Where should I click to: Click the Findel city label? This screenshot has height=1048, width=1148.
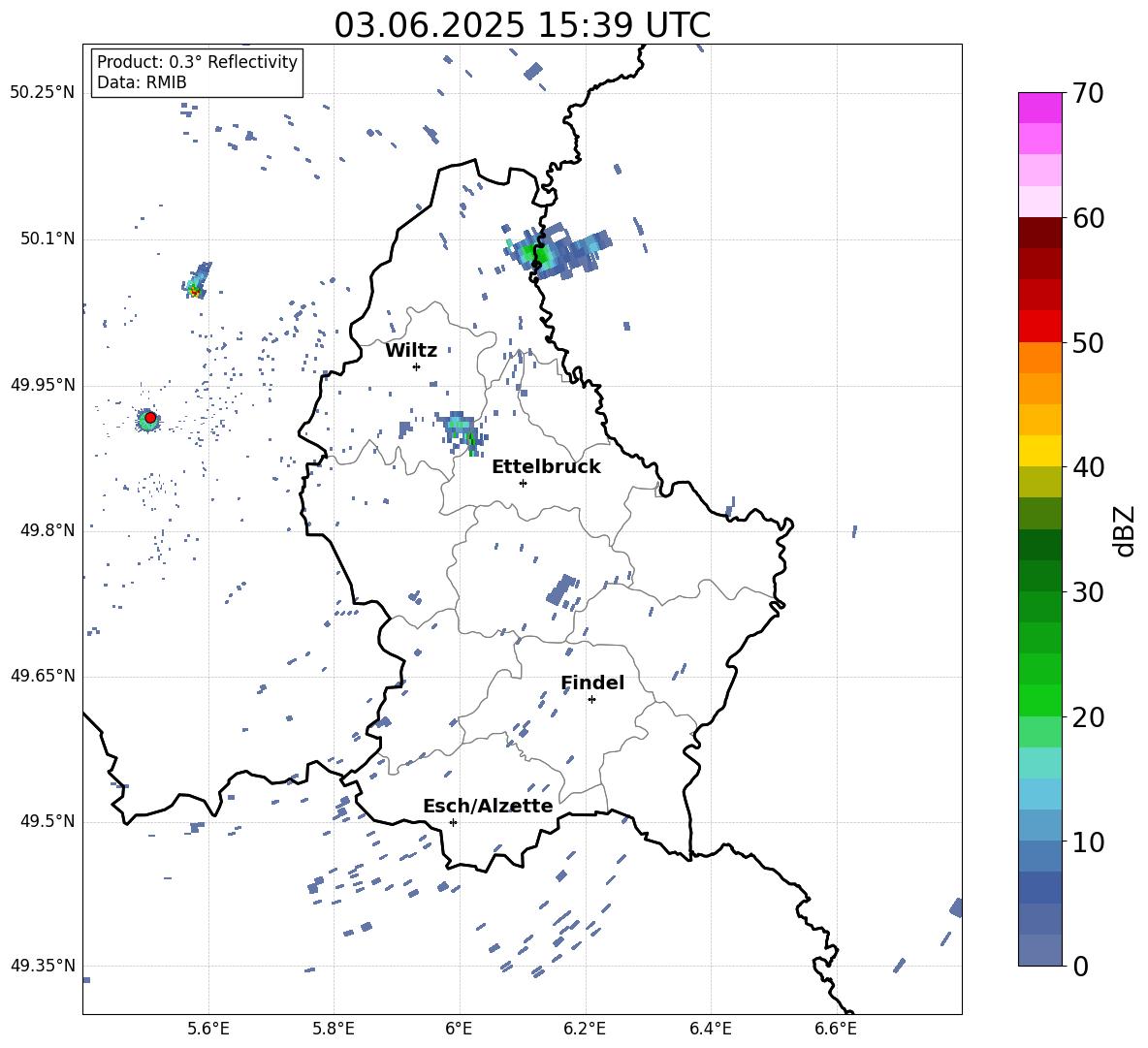coord(592,683)
